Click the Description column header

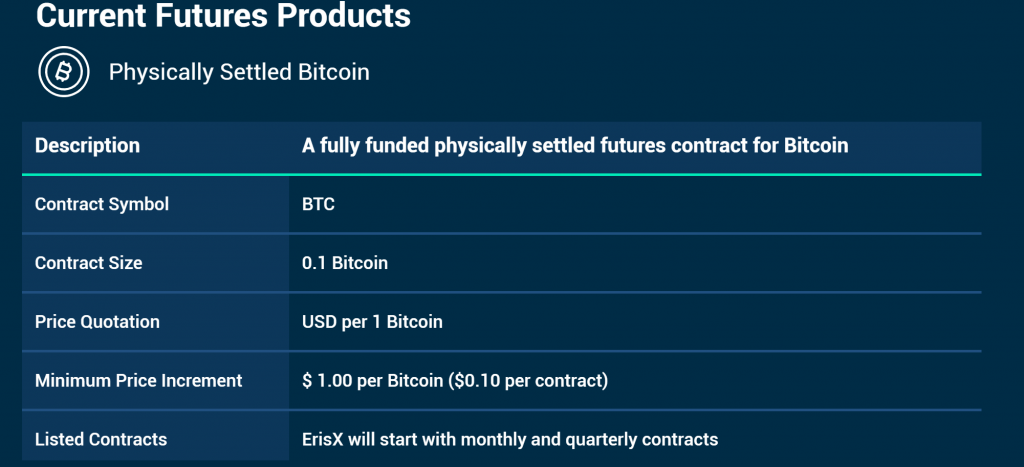point(87,146)
